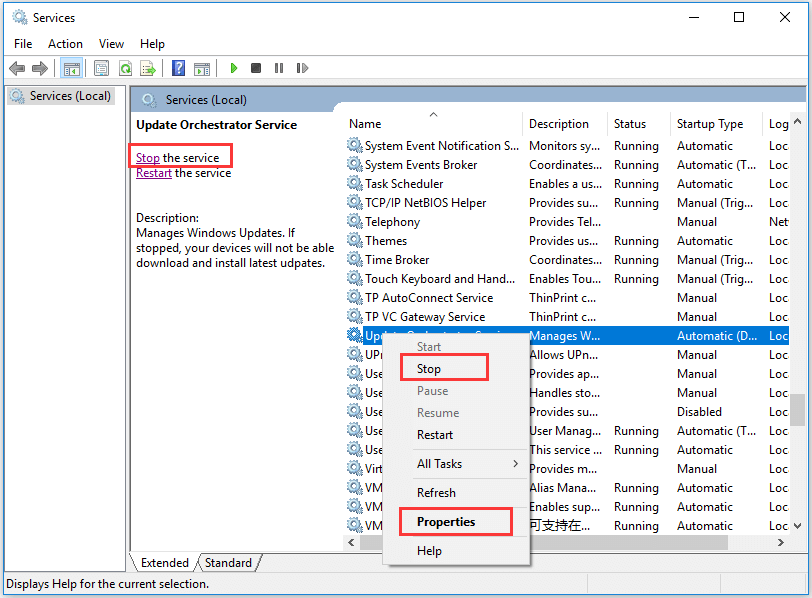Click the Refresh toolbar icon
Viewport: 812px width, 598px height.
point(124,68)
